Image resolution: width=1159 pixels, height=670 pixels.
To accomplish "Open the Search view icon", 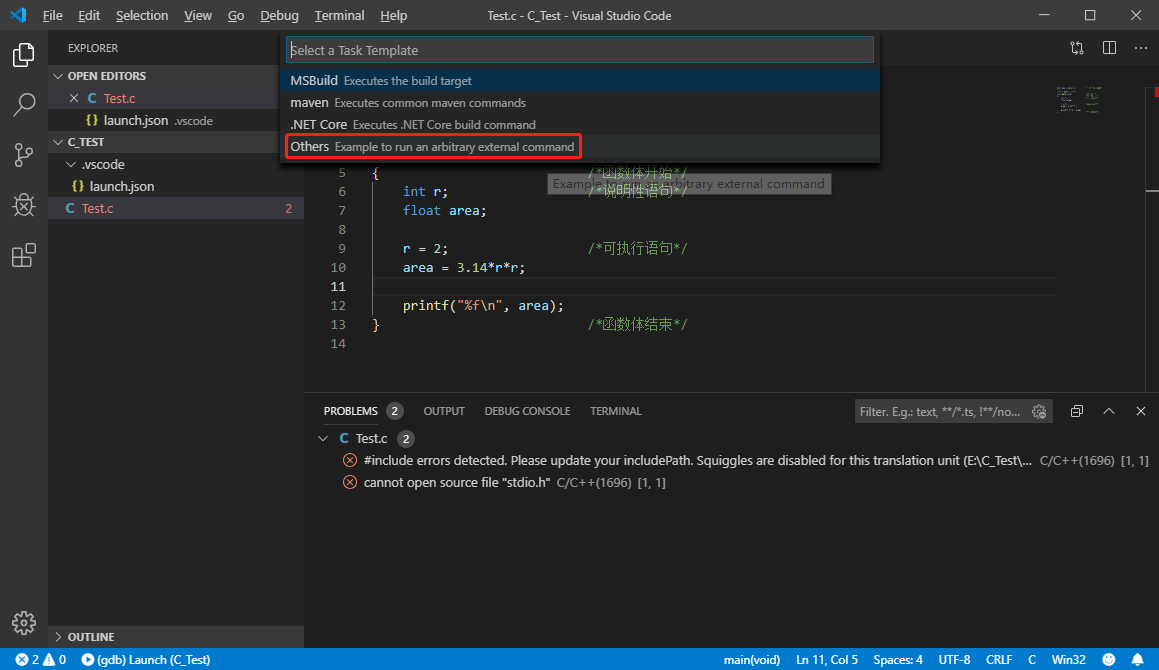I will click(x=23, y=105).
